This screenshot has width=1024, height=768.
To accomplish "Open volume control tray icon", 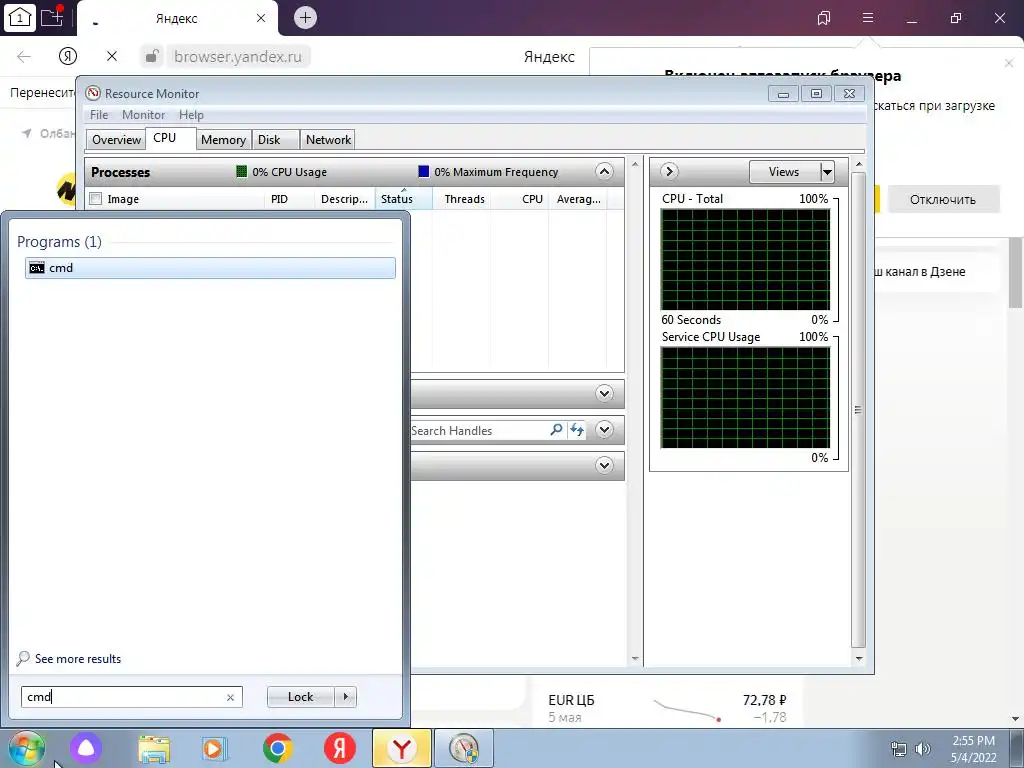I will [923, 749].
